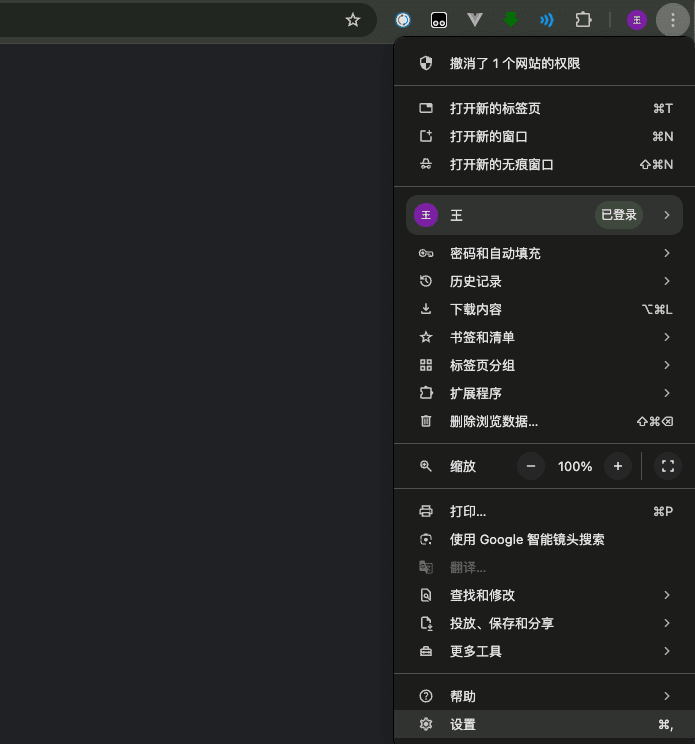This screenshot has width=695, height=744.
Task: Open 设置
Action: tap(544, 725)
